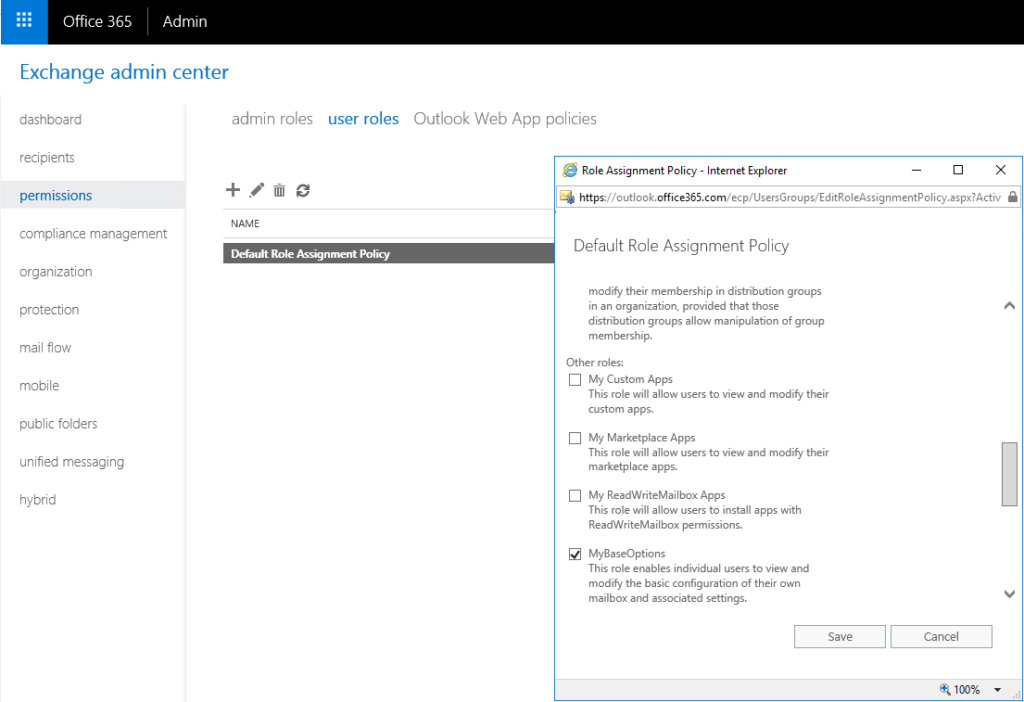Viewport: 1024px width, 702px height.
Task: Uncheck the MyBaseOptions checkbox
Action: tap(575, 554)
